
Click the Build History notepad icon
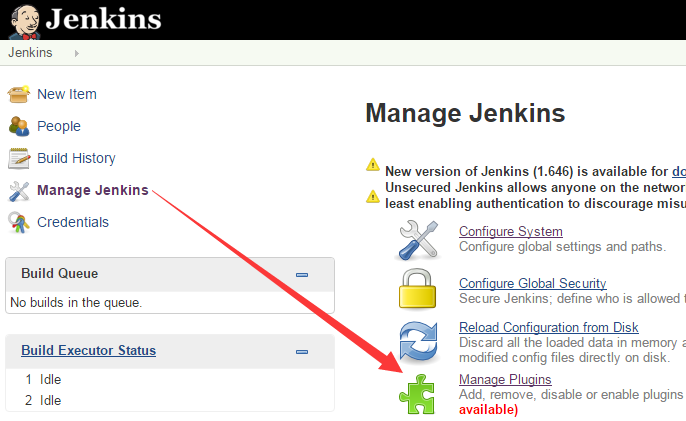click(x=19, y=158)
